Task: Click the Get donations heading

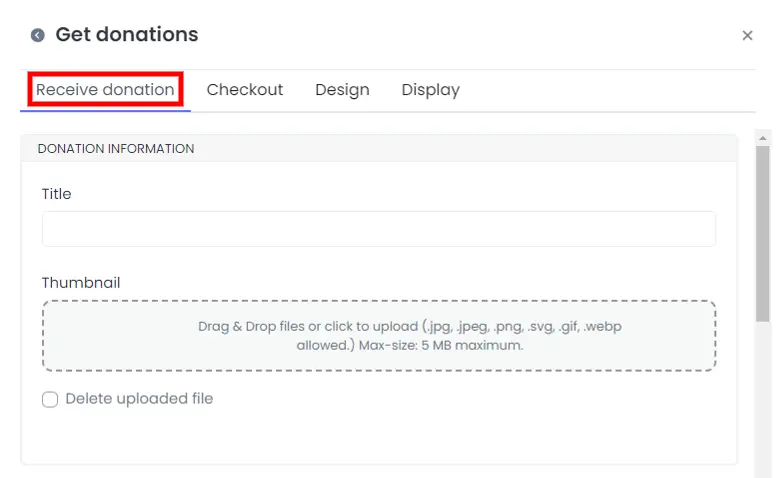Action: [x=127, y=34]
